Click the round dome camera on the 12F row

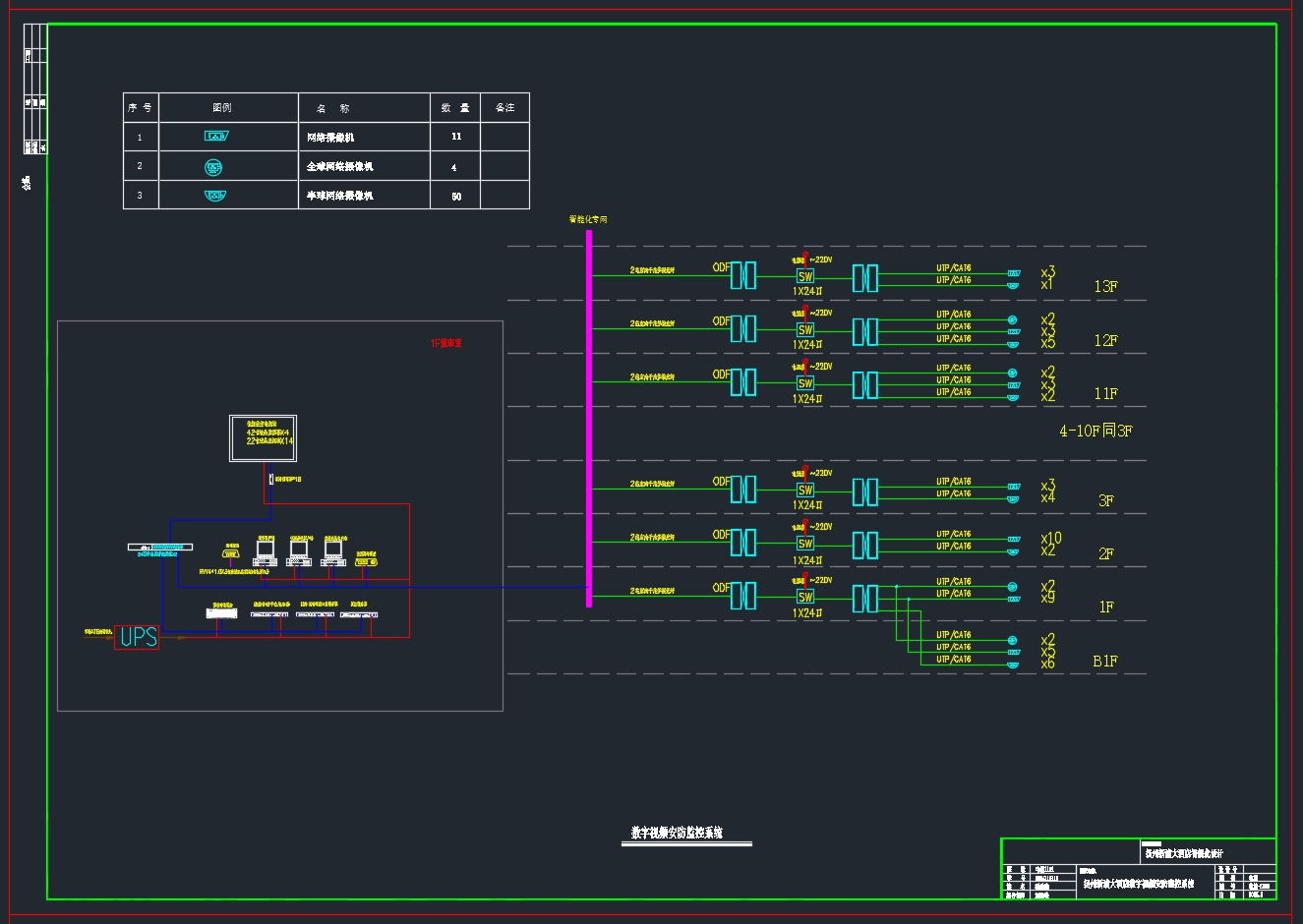tap(1012, 319)
